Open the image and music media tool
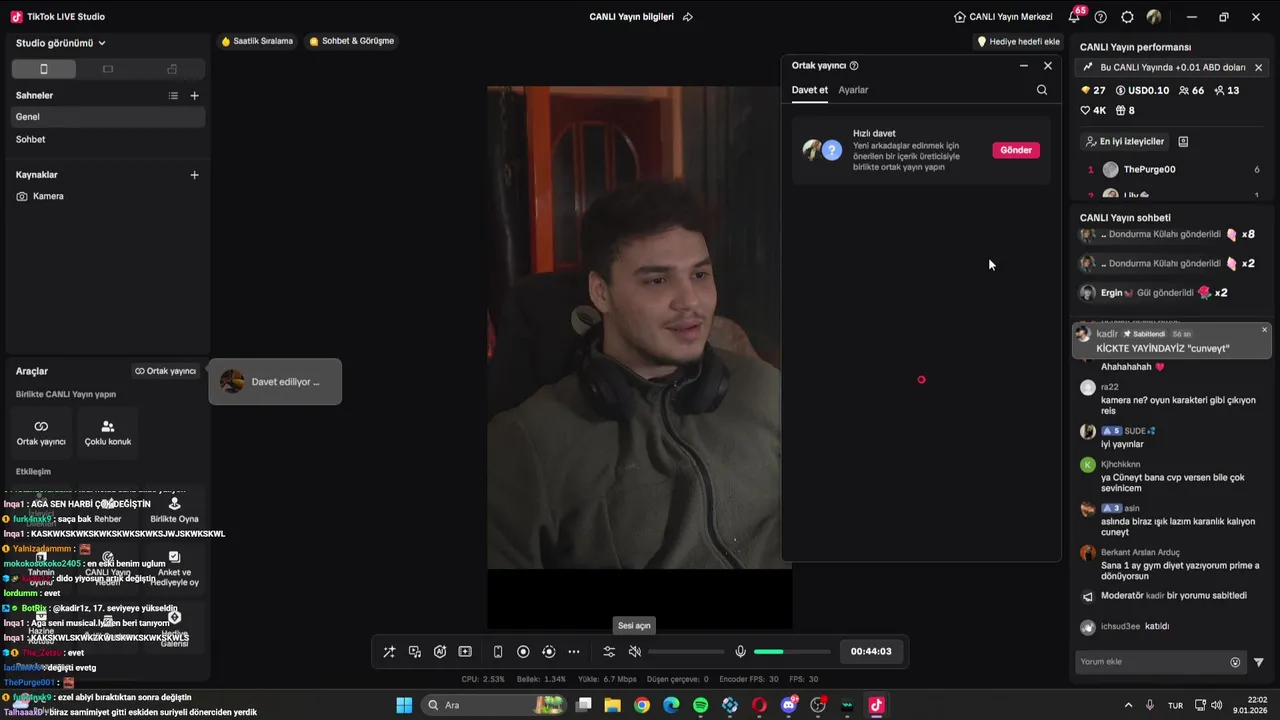This screenshot has width=1280, height=720. click(x=415, y=652)
